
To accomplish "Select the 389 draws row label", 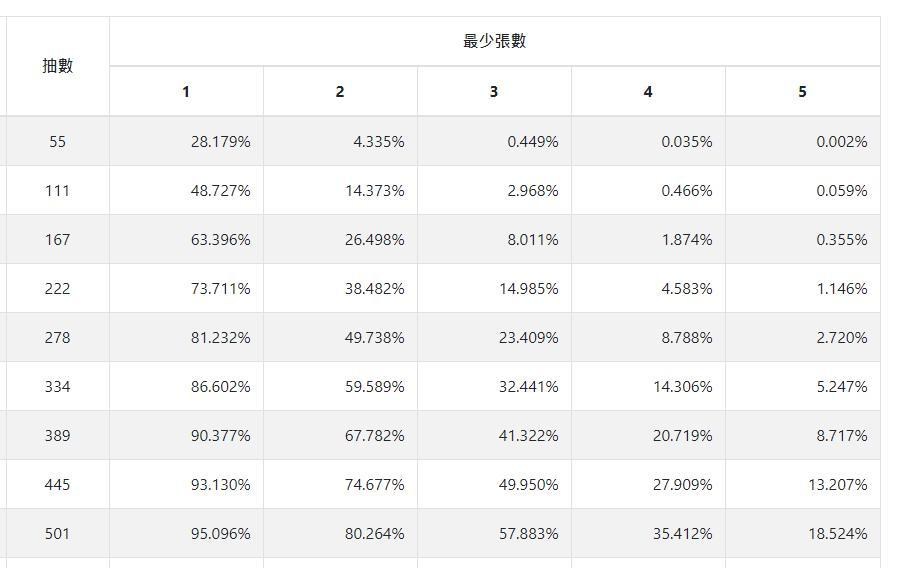I will pos(57,436).
